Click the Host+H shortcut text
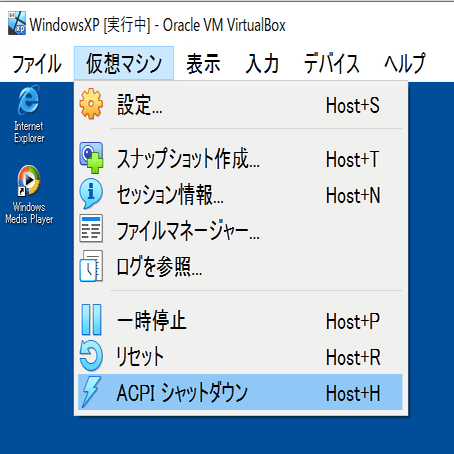Image resolution: width=454 pixels, height=454 pixels. pyautogui.click(x=353, y=393)
